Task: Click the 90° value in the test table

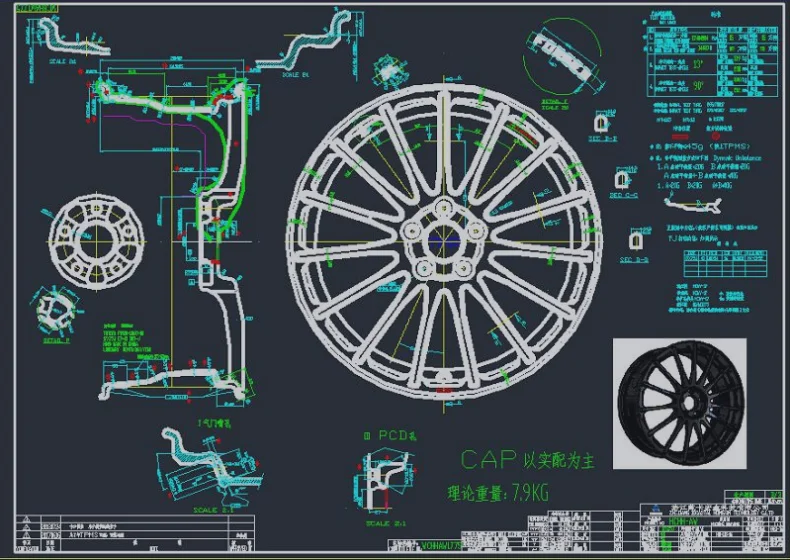Action: (x=698, y=86)
